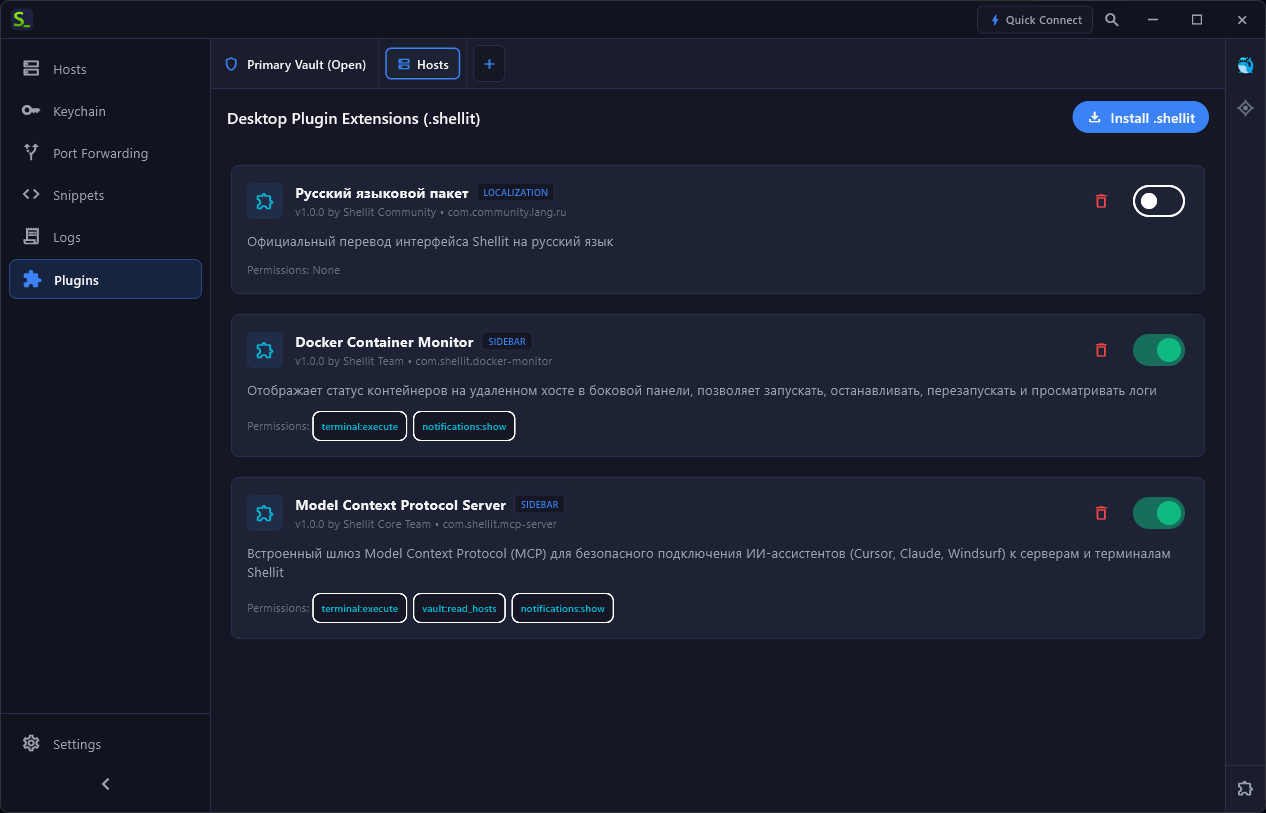The width and height of the screenshot is (1266, 813).
Task: Open Keychain in the sidebar
Action: (105, 111)
